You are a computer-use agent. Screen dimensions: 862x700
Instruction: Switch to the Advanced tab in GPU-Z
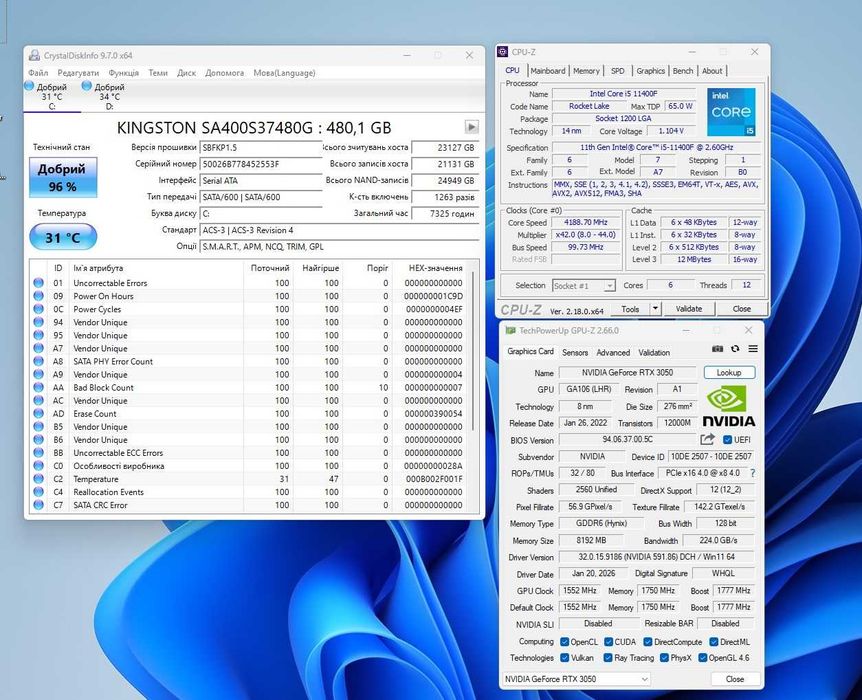[613, 352]
